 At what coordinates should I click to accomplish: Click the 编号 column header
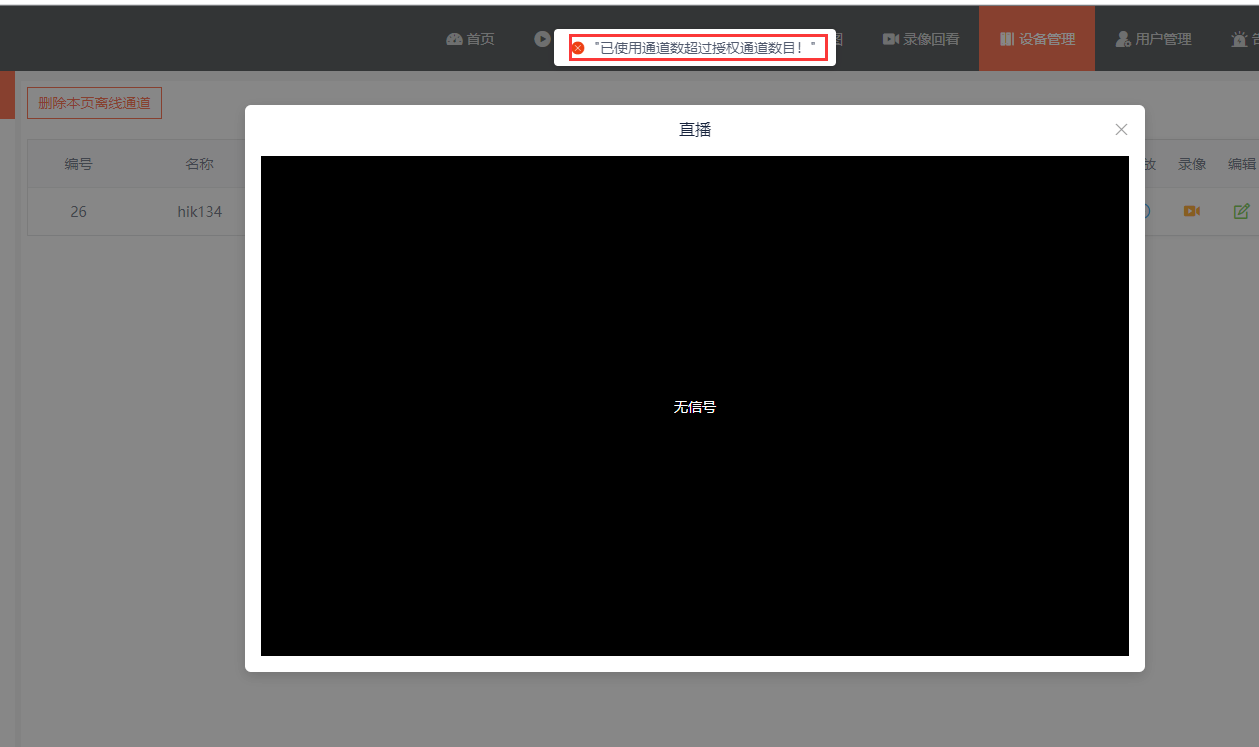coord(79,164)
